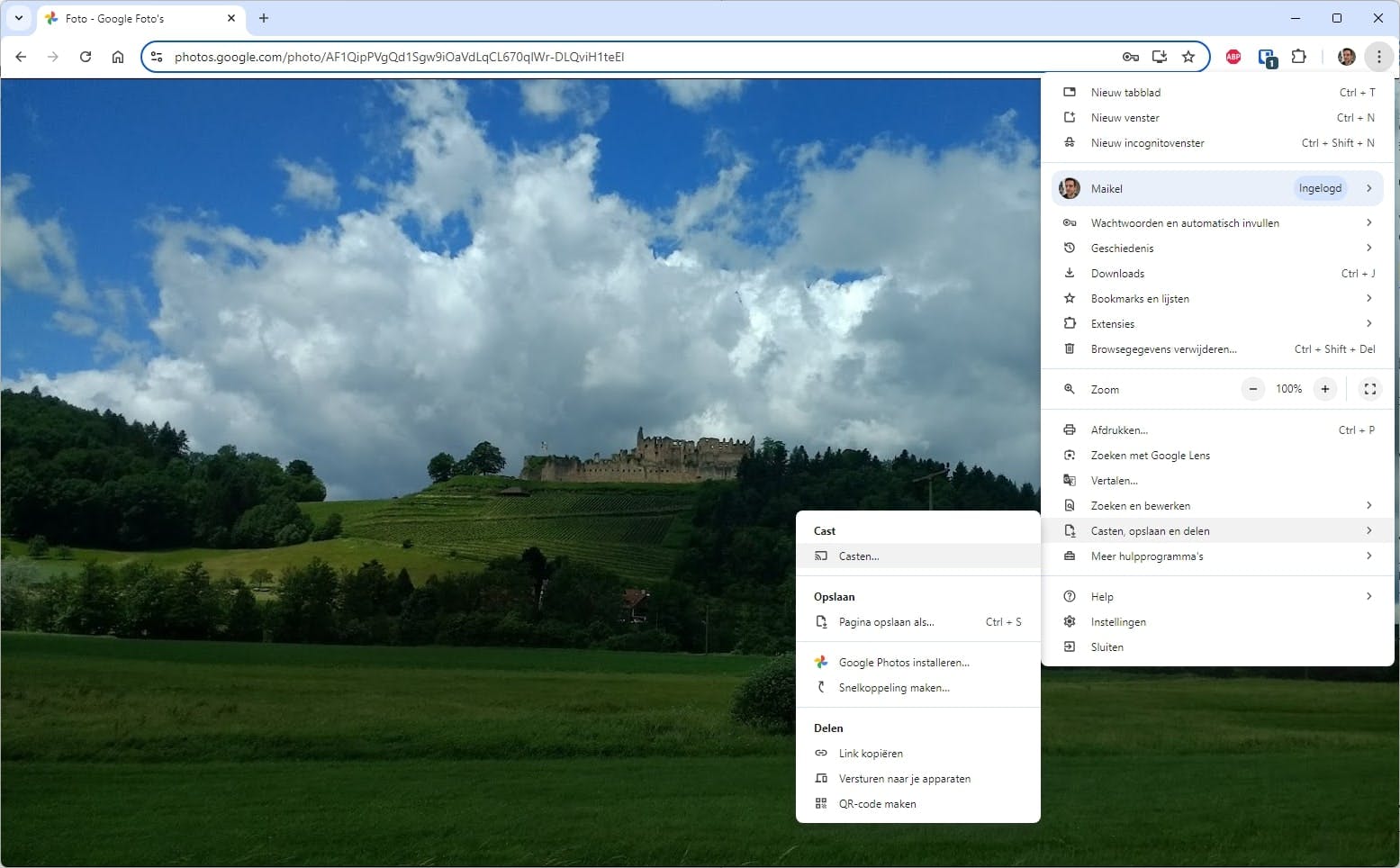Image resolution: width=1400 pixels, height=868 pixels.
Task: Click the Ingelogd status badge
Action: pyautogui.click(x=1320, y=188)
